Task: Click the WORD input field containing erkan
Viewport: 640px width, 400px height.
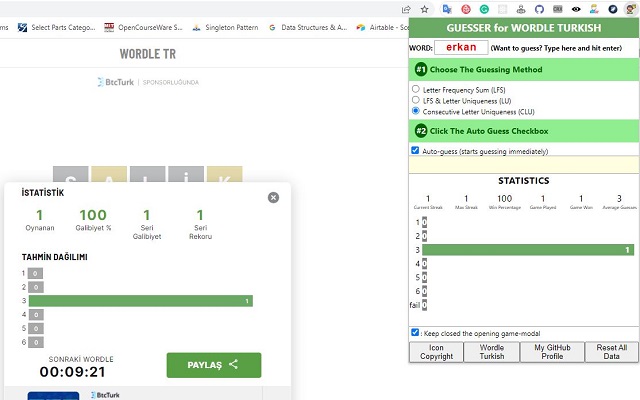Action: [x=461, y=47]
